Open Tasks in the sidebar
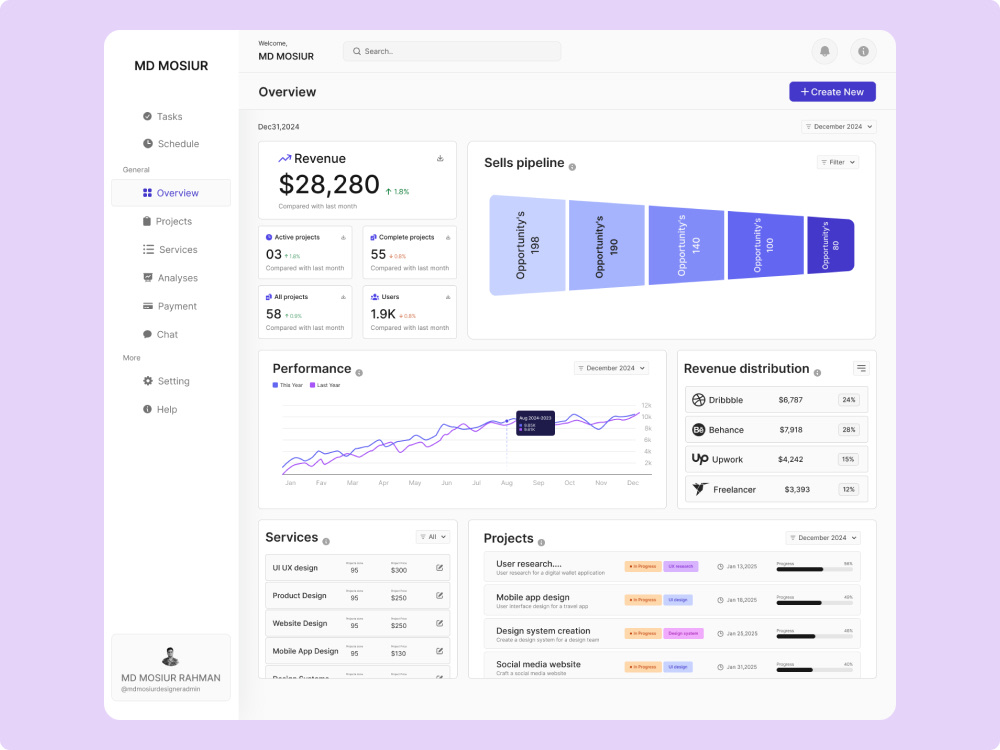 163,117
